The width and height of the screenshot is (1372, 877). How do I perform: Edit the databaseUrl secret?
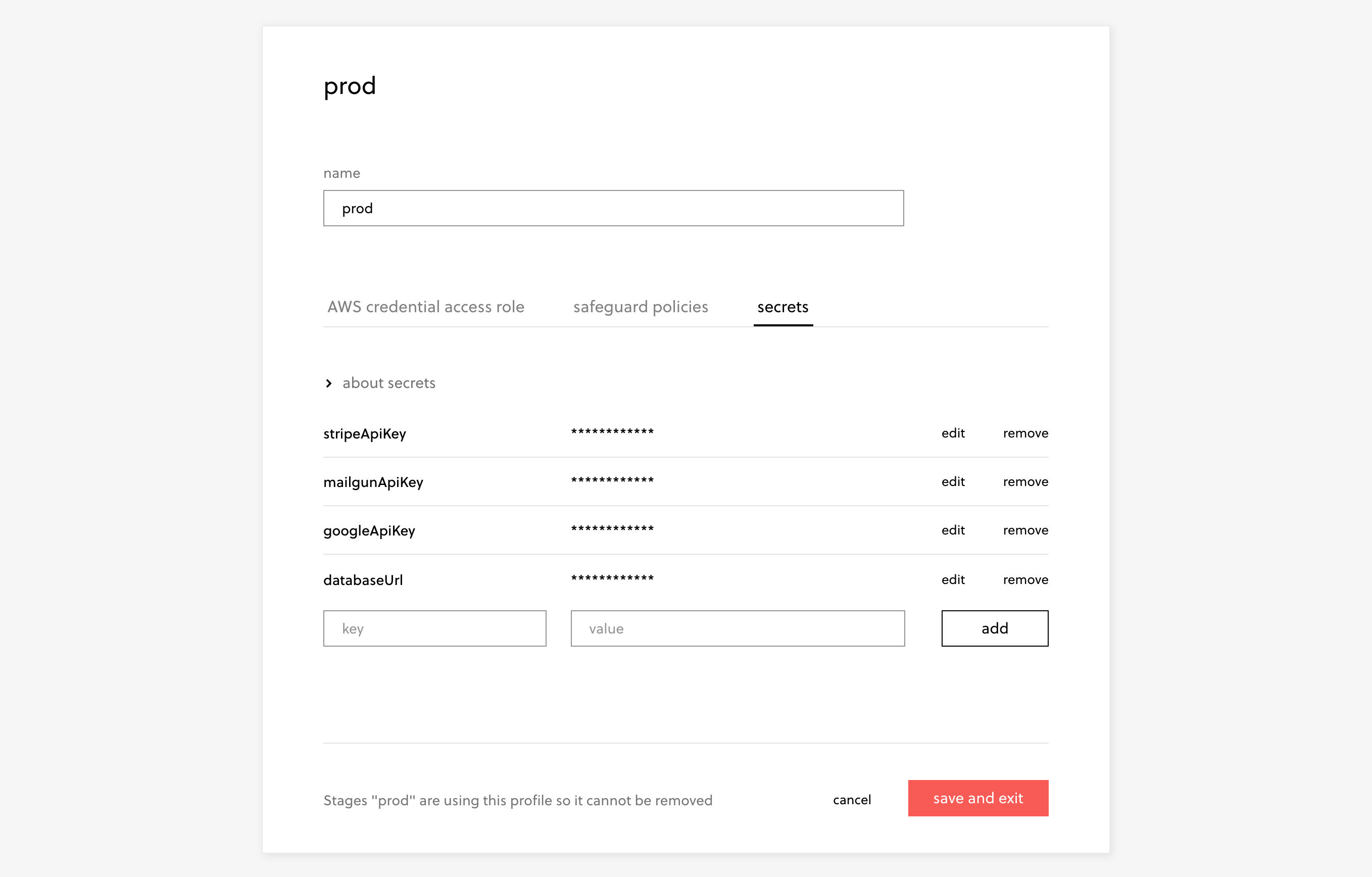click(x=953, y=579)
